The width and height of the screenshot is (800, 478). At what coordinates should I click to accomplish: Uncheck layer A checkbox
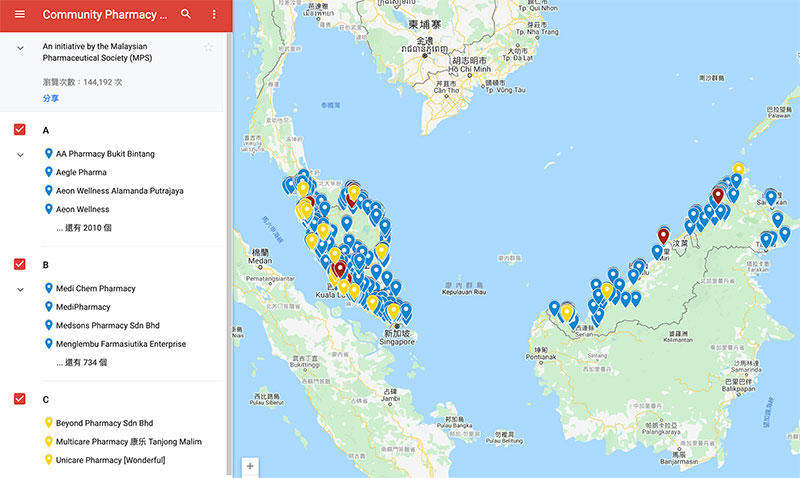pyautogui.click(x=19, y=130)
